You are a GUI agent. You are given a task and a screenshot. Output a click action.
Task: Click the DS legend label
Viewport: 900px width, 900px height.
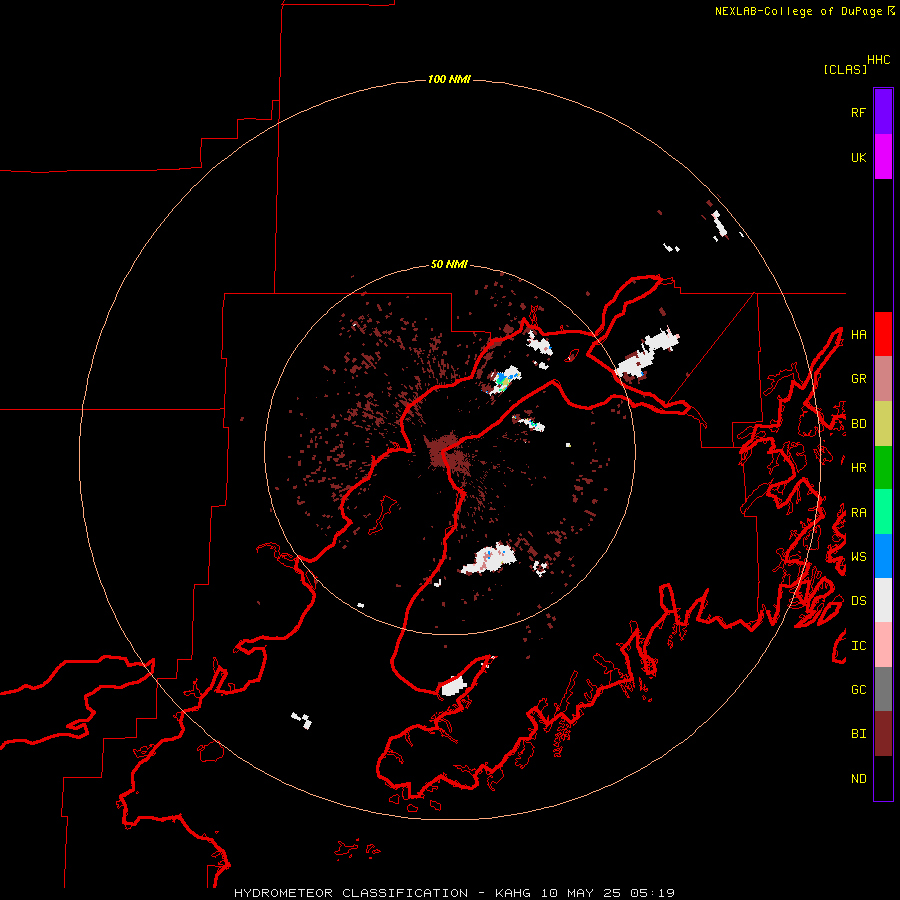858,601
